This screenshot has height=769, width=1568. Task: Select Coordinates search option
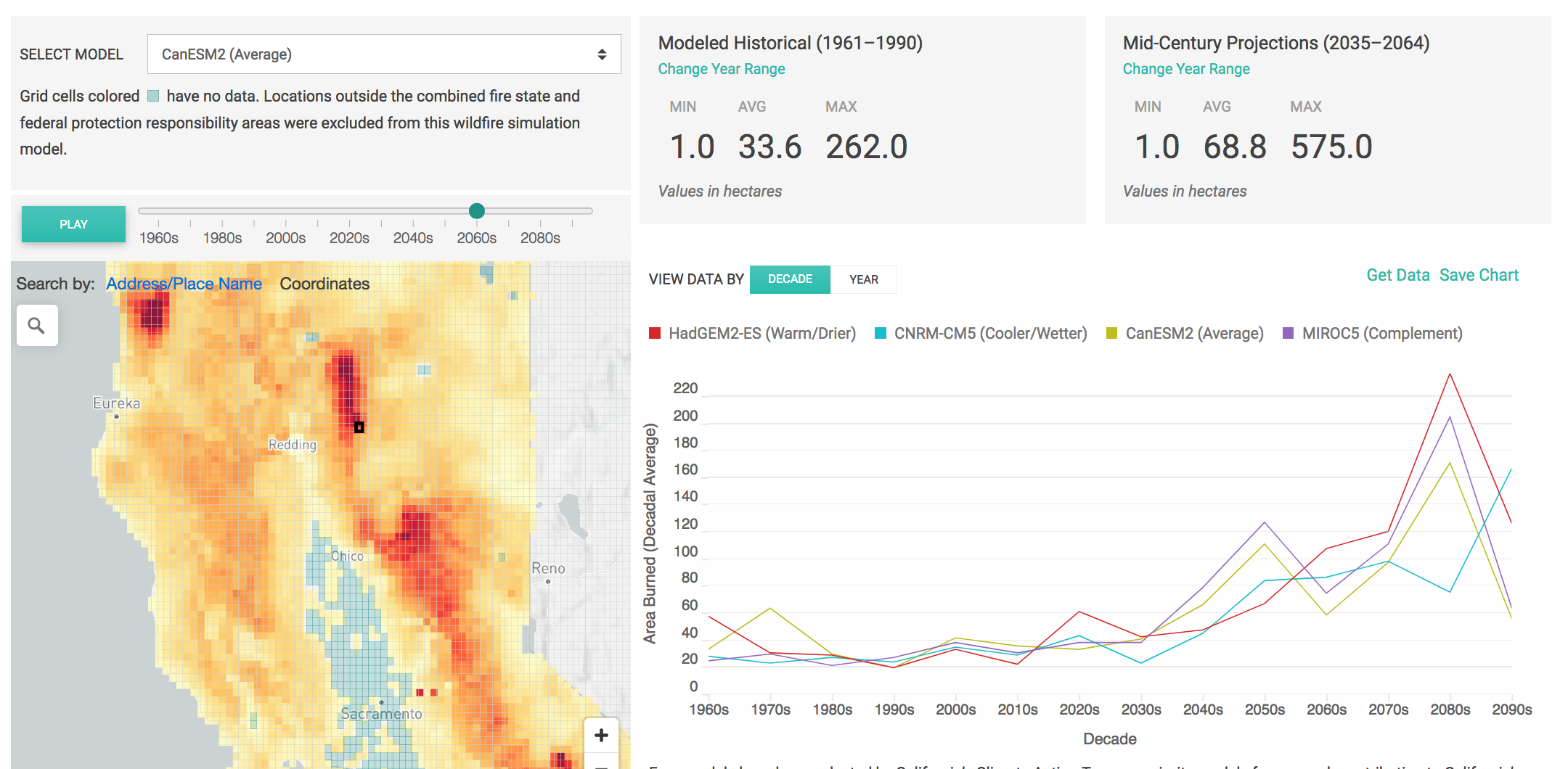(324, 284)
